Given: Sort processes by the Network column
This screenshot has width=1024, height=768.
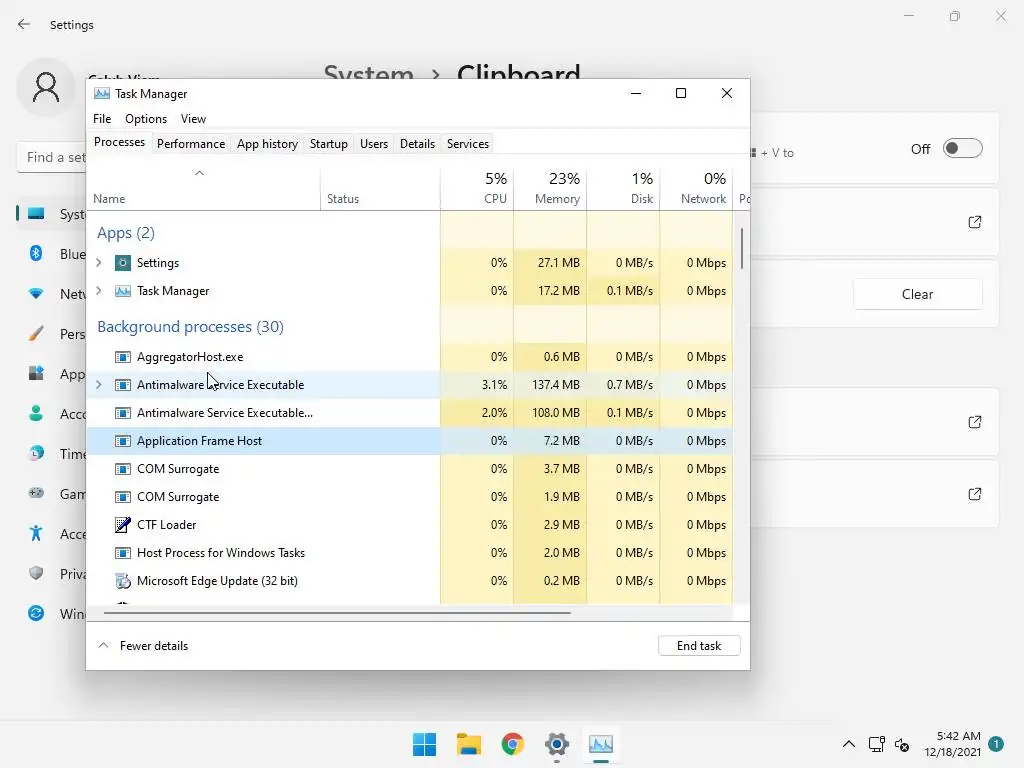Looking at the screenshot, I should coord(696,189).
